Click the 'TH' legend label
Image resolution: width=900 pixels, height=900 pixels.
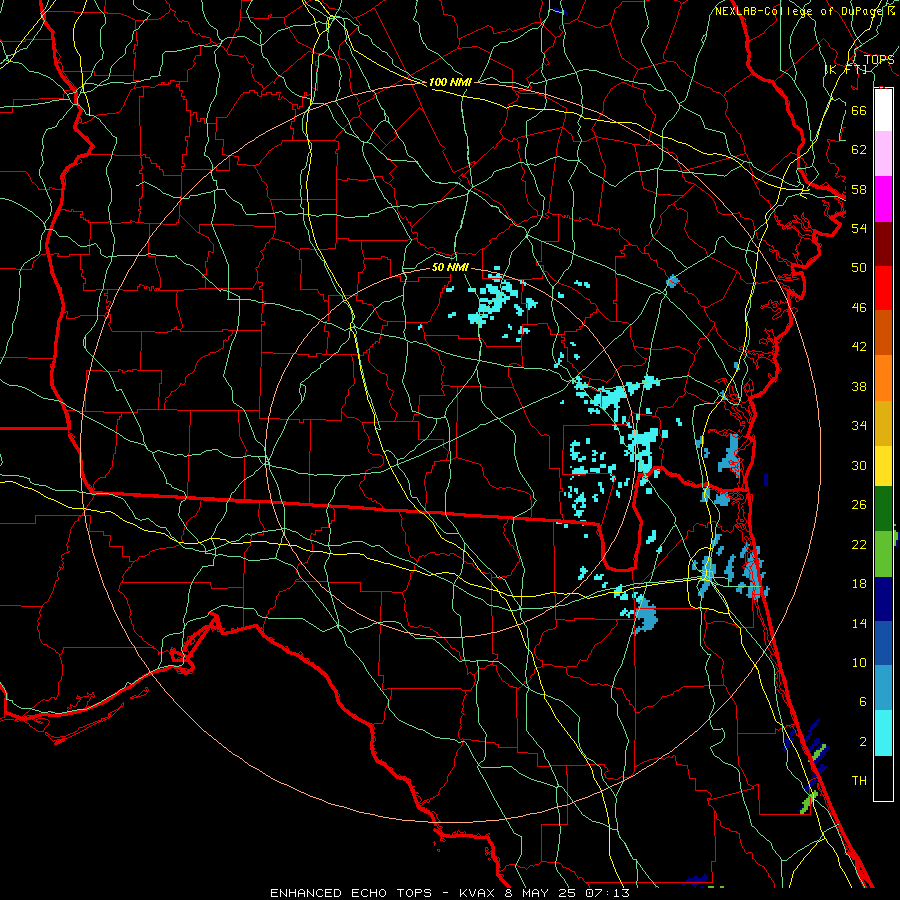coord(859,781)
